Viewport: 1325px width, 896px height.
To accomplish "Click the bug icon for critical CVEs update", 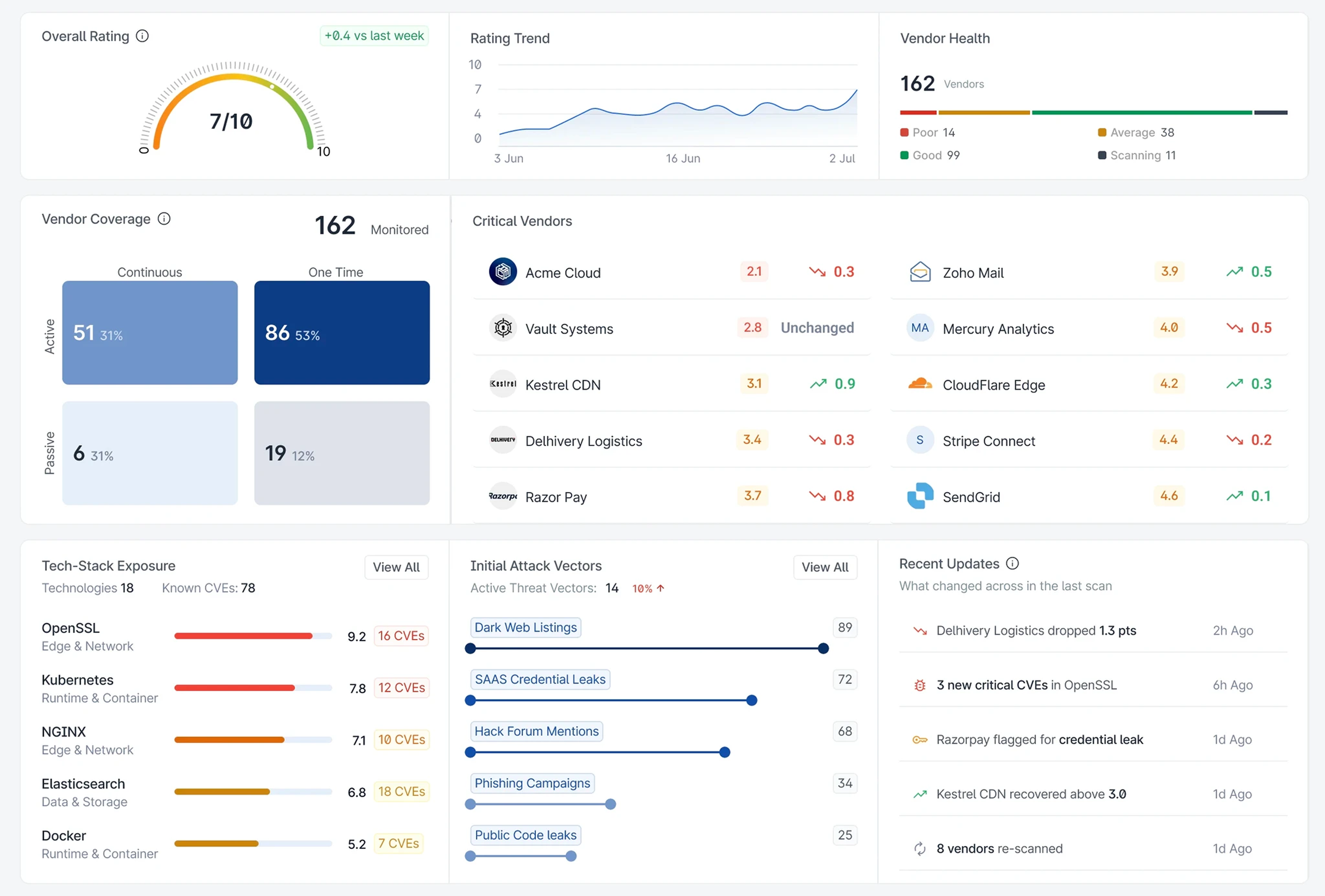I will [x=920, y=685].
